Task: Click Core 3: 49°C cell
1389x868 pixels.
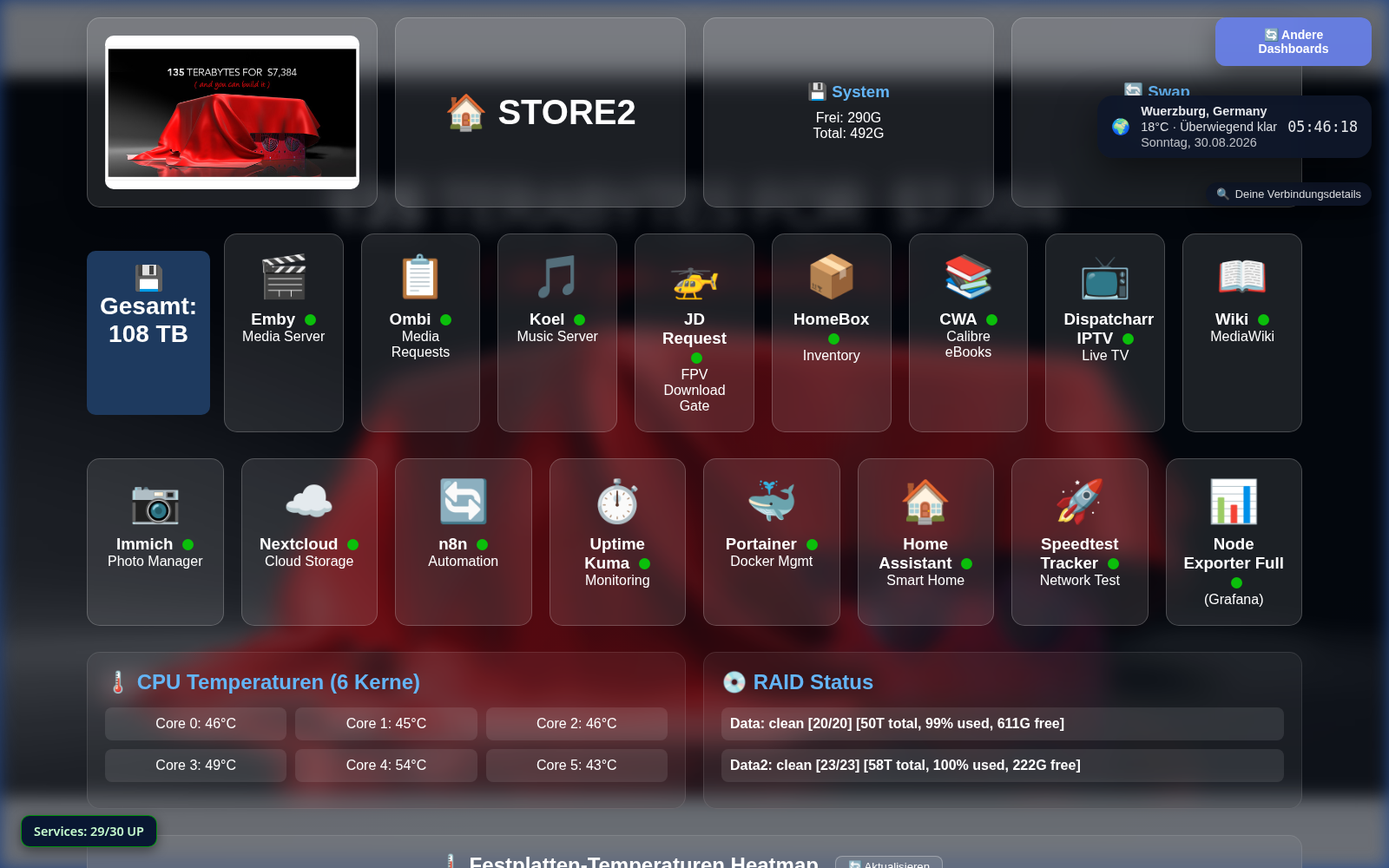Action: (x=195, y=765)
